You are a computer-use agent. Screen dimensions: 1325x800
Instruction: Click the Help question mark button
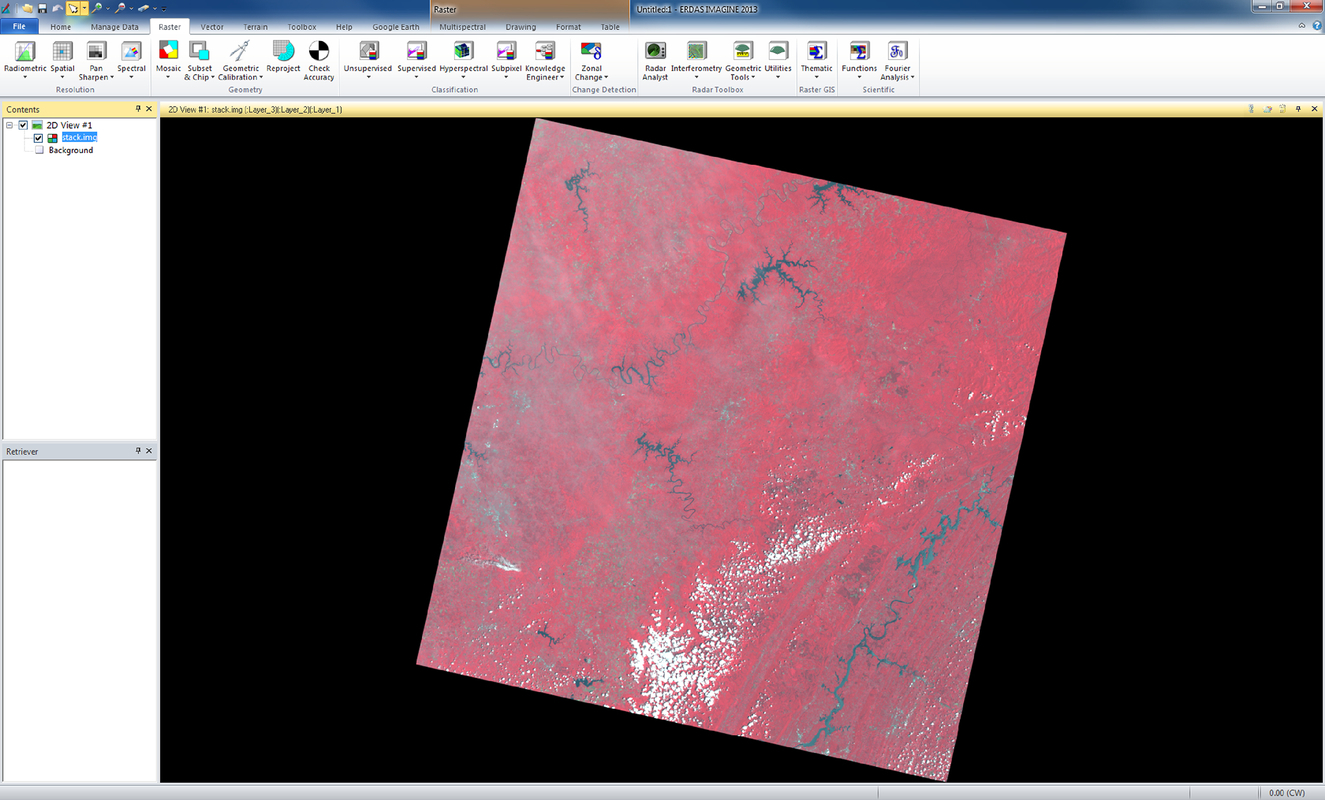(x=1317, y=23)
